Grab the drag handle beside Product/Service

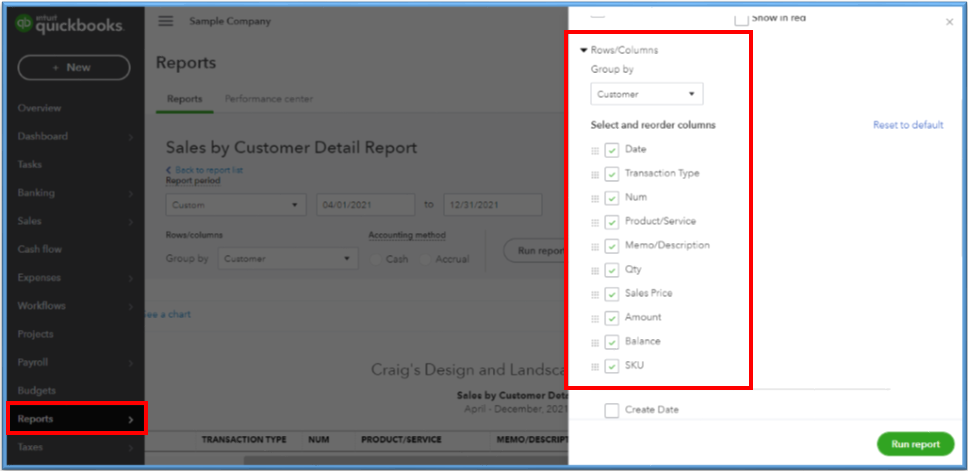[x=595, y=223]
